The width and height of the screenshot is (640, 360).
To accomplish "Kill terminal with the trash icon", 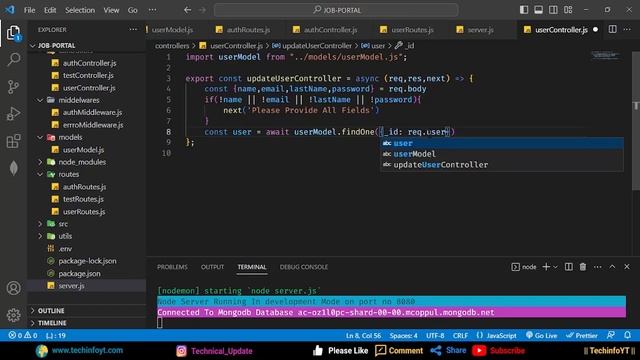I will tap(583, 267).
